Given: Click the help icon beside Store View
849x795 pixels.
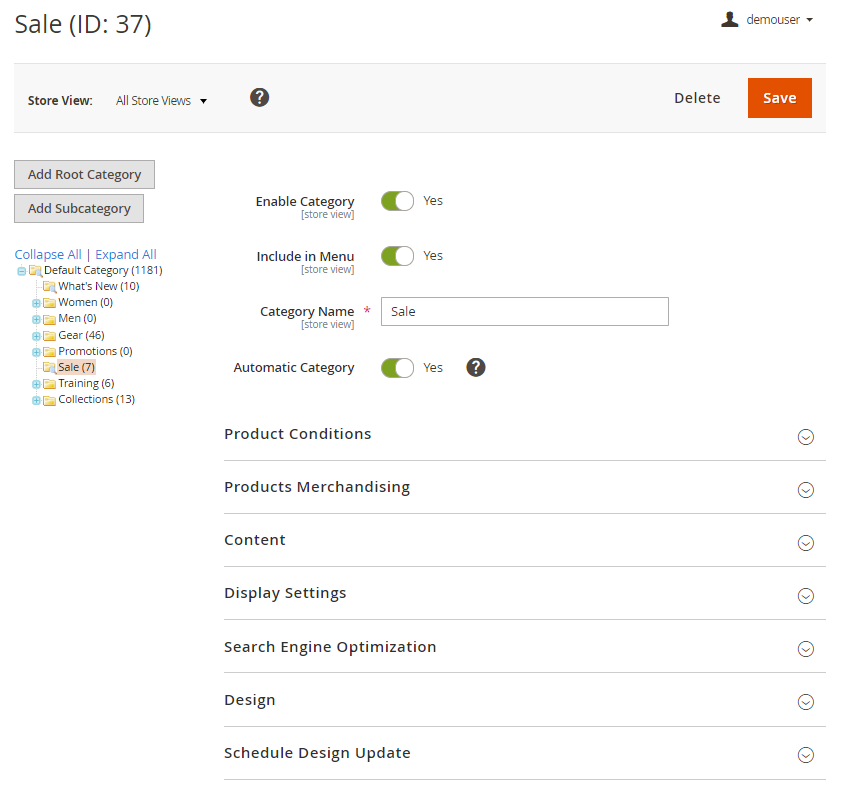Looking at the screenshot, I should click(260, 97).
